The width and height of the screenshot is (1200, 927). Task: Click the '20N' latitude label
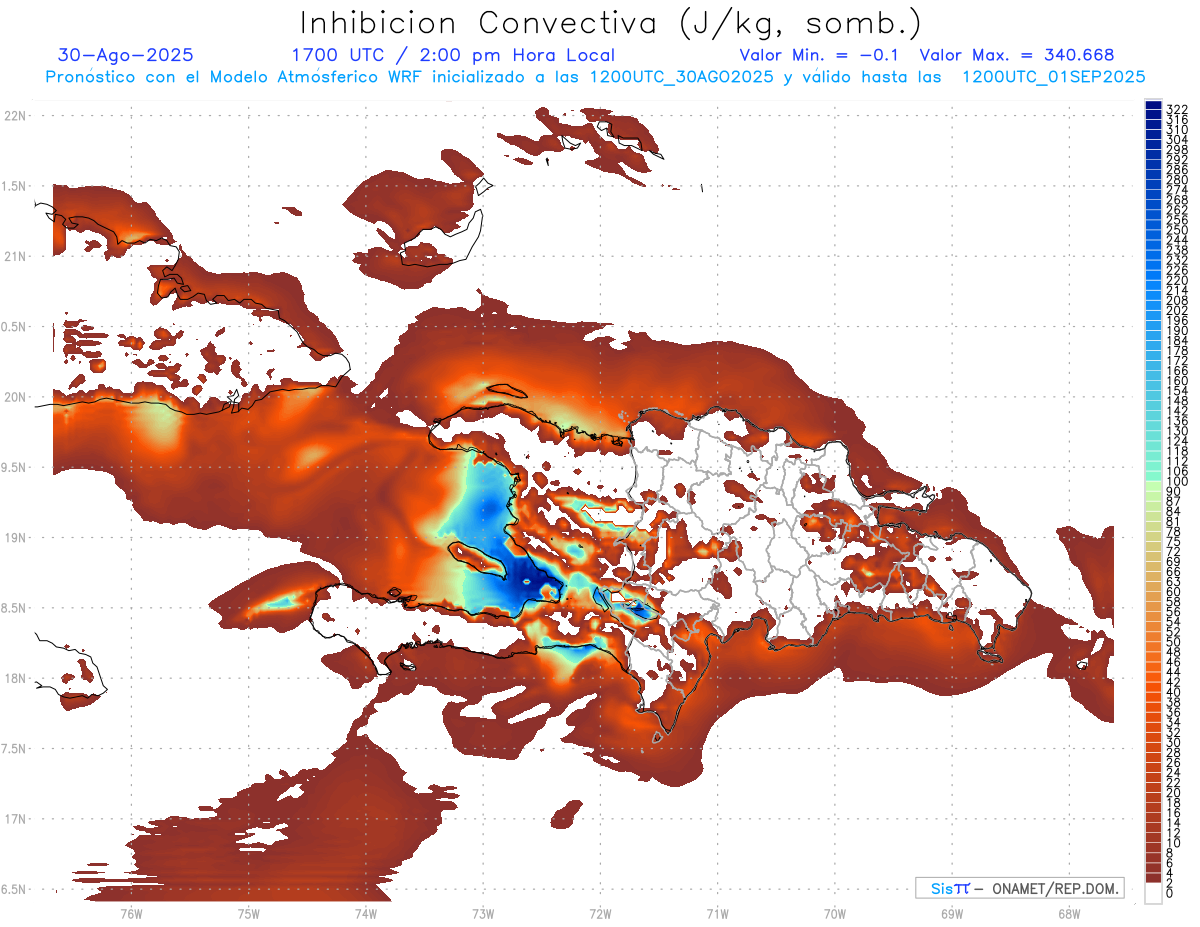point(14,397)
